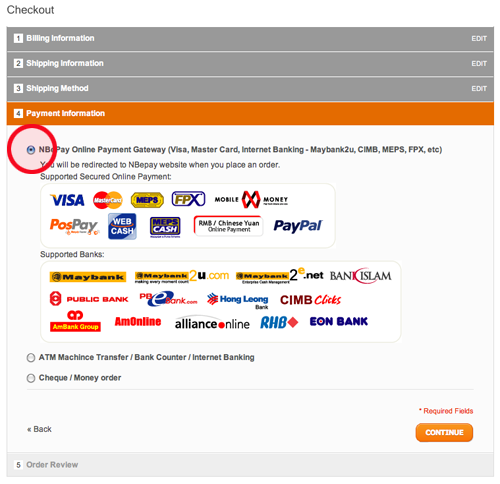Viewport: 500px width, 484px height.
Task: Select ATM Machine Transfer payment option
Action: coord(31,358)
